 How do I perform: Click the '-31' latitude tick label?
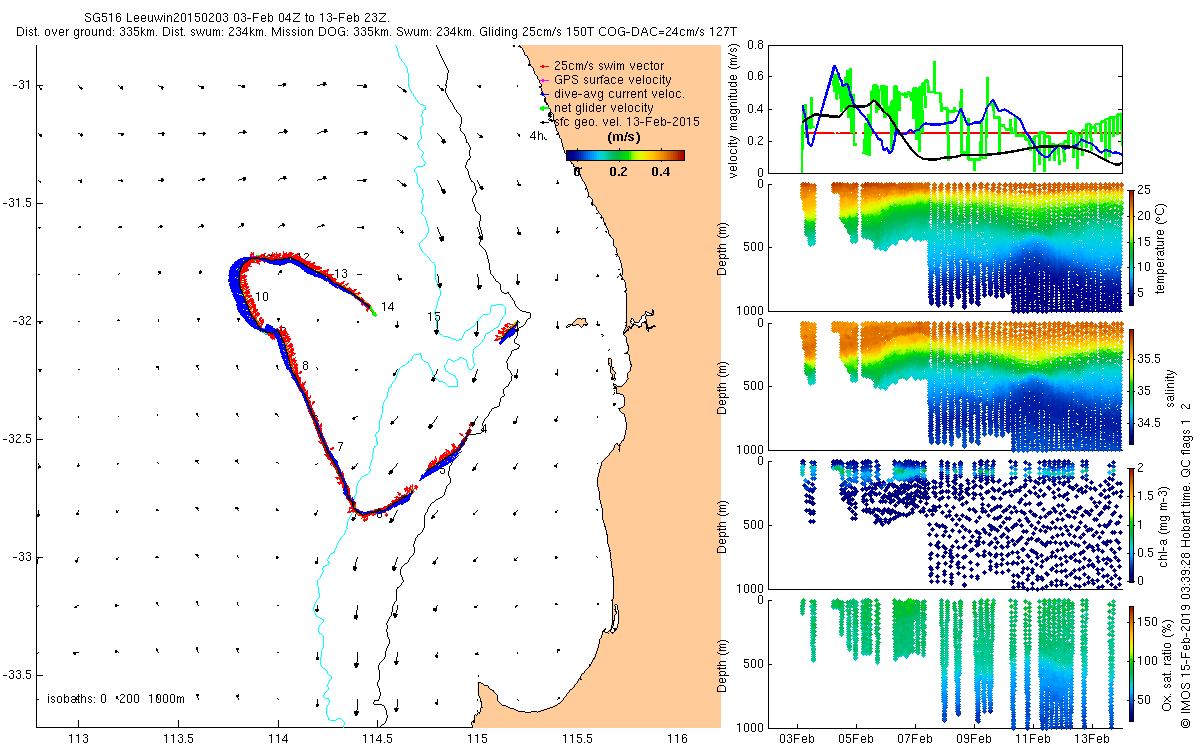tap(24, 85)
